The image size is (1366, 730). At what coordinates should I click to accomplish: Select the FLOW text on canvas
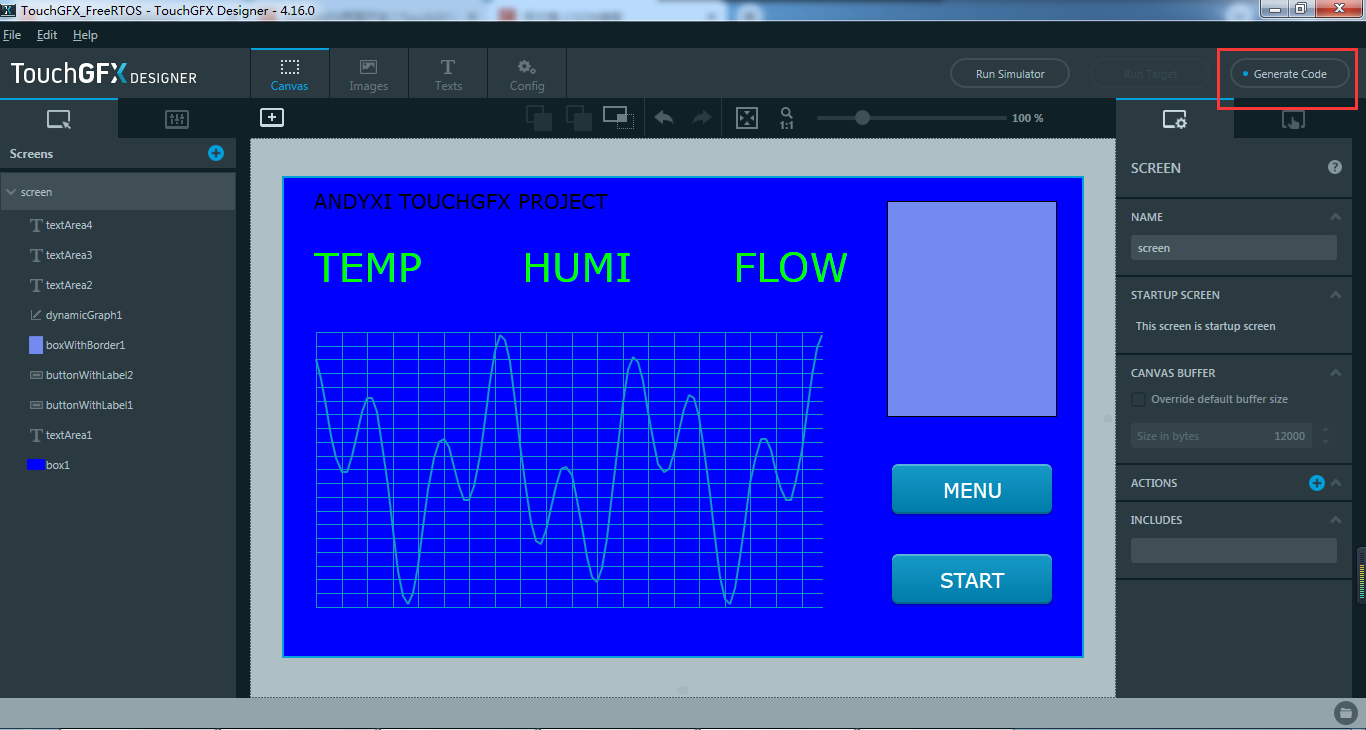(x=791, y=268)
